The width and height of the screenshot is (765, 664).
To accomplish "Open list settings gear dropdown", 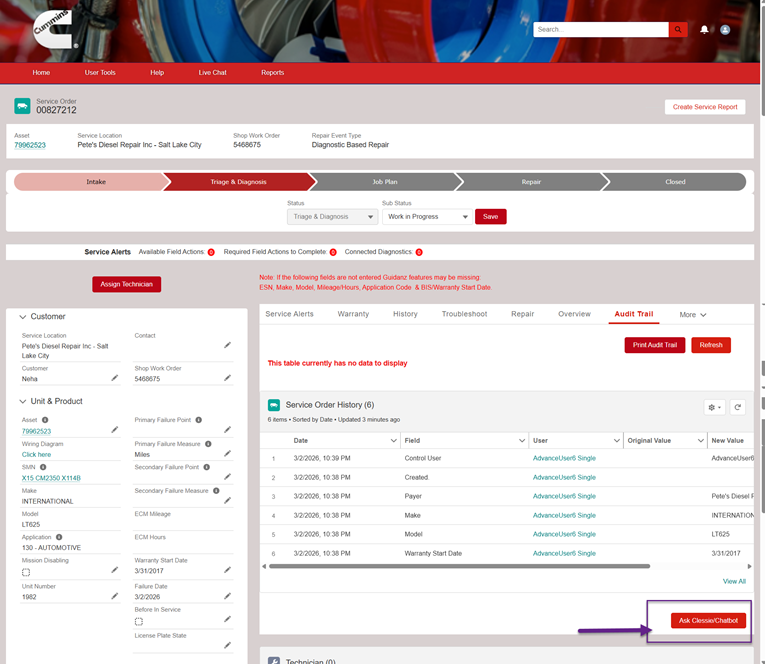I will click(714, 407).
